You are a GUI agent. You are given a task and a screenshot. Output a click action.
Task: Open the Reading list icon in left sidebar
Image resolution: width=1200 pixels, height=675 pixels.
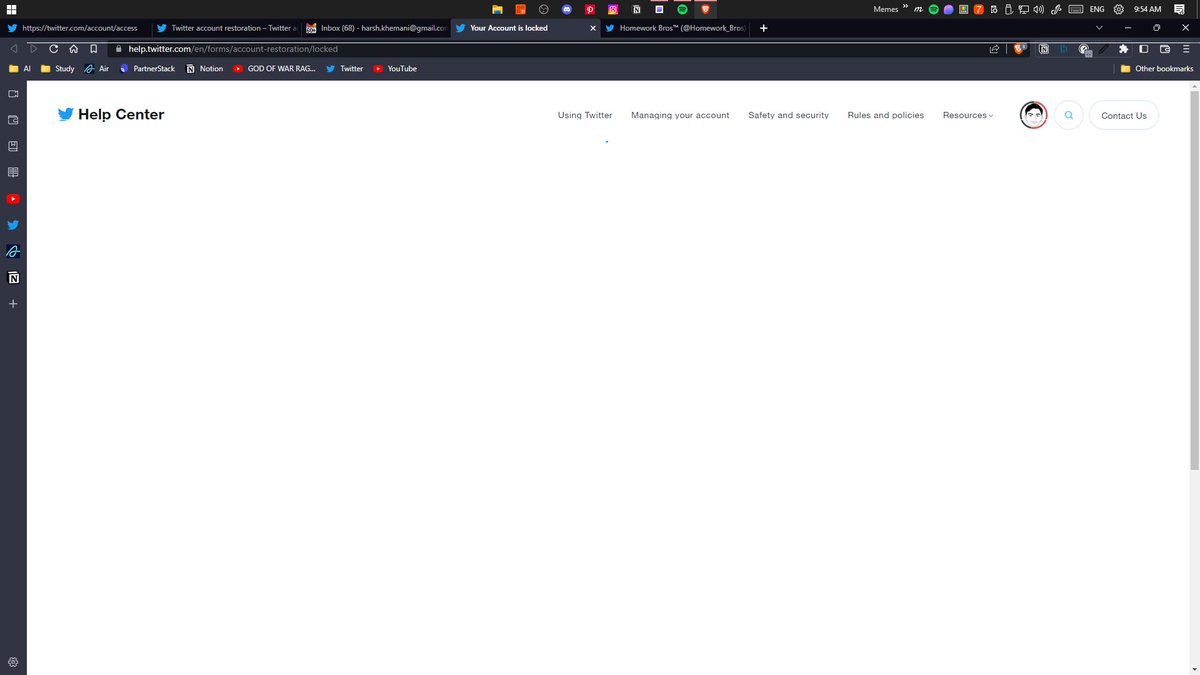point(13,172)
